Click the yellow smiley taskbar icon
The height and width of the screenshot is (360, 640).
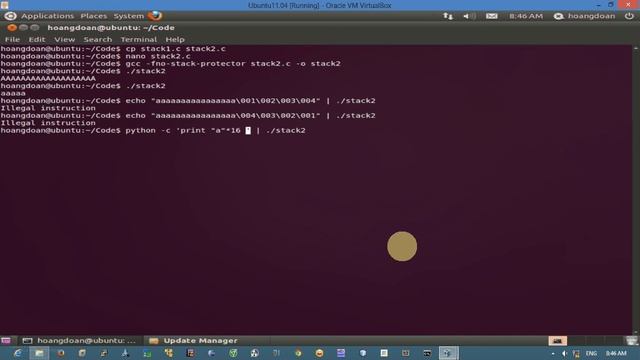(319, 353)
